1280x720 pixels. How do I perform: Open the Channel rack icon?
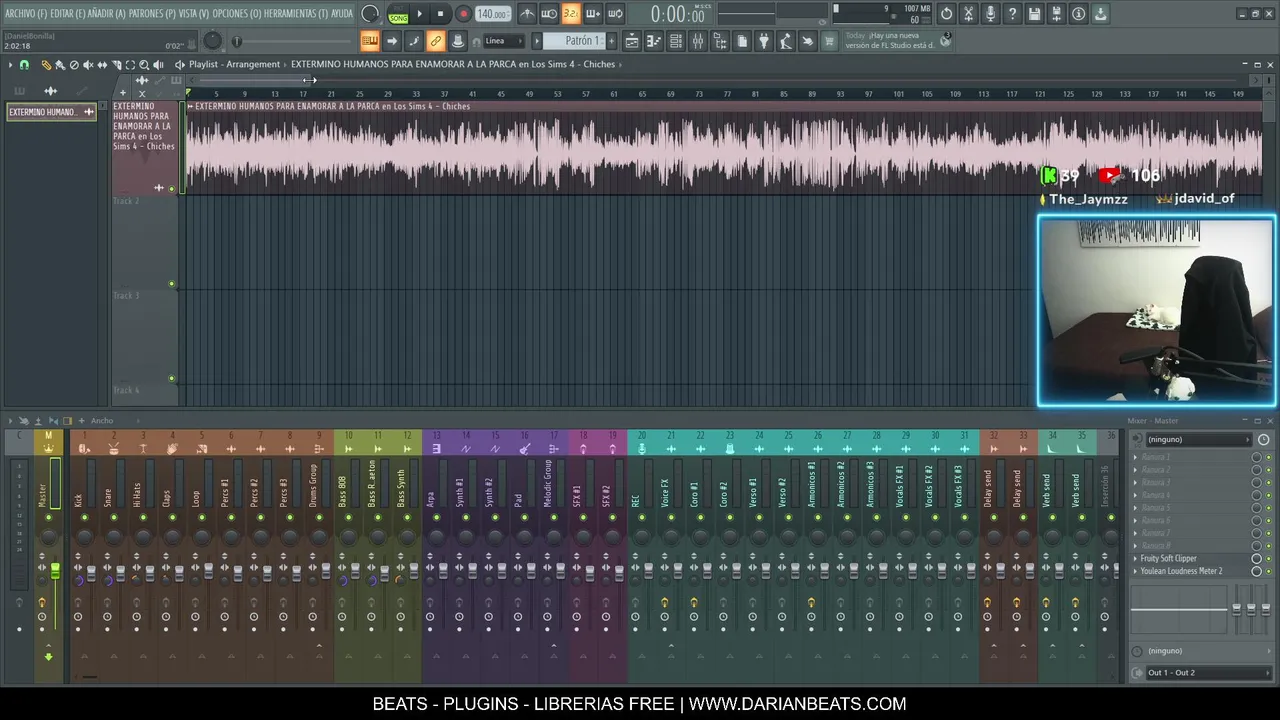(x=676, y=41)
